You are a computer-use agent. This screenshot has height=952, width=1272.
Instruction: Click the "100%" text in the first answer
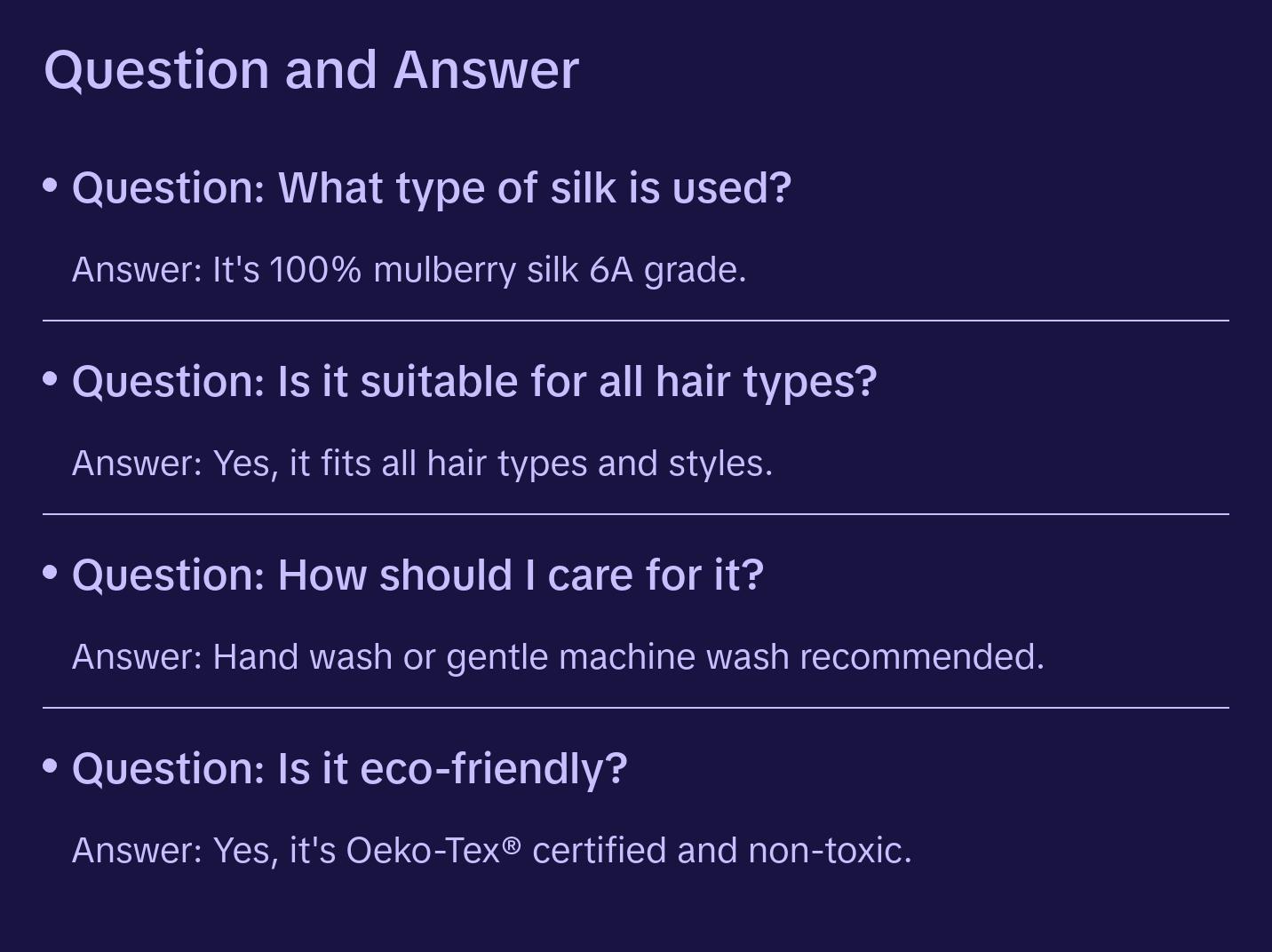315,270
